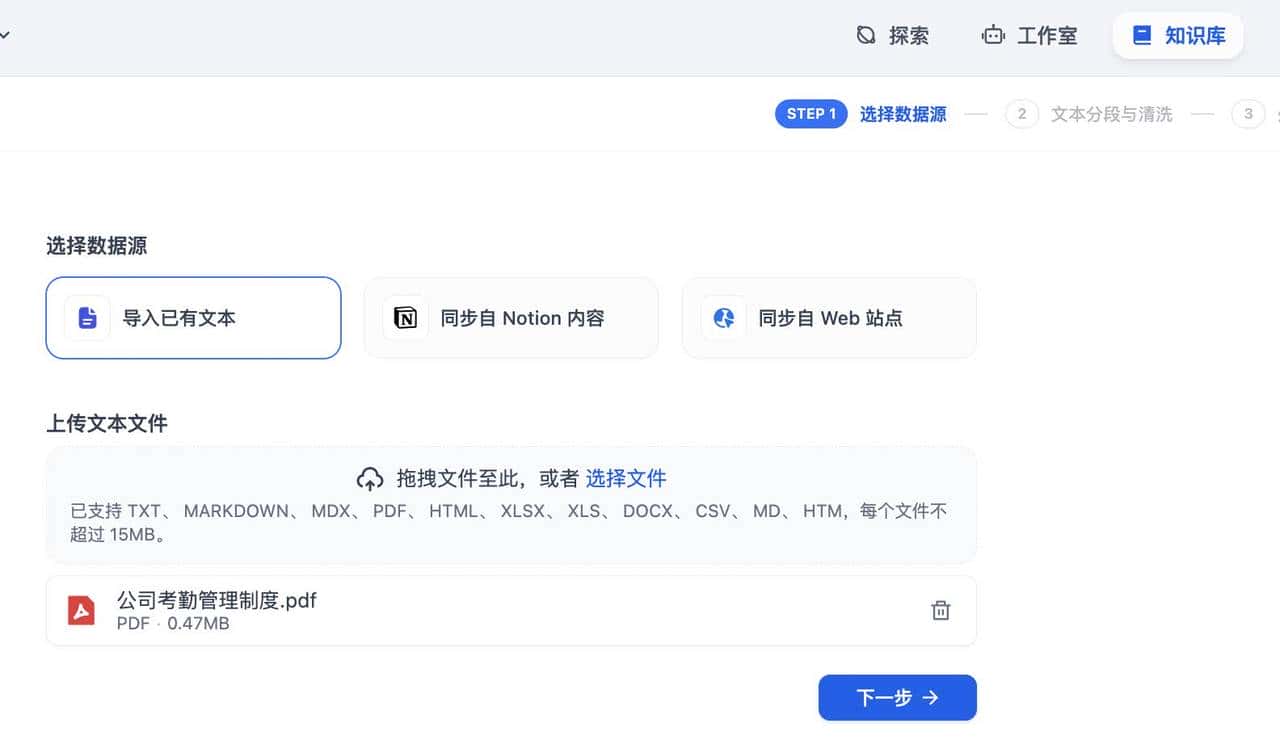The image size is (1280, 747).
Task: Open file picker via 选择文件 link
Action: (x=627, y=478)
